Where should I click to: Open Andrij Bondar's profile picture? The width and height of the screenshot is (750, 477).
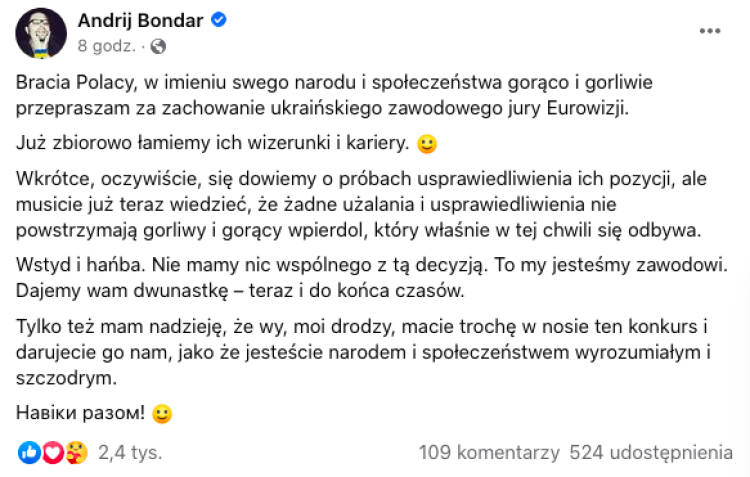[x=41, y=33]
